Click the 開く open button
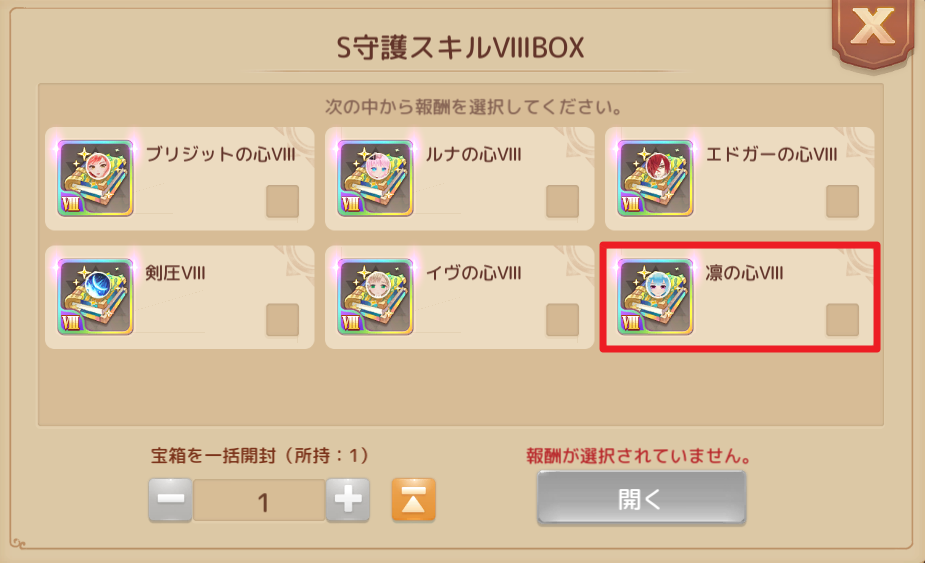925x563 pixels. pyautogui.click(x=641, y=499)
